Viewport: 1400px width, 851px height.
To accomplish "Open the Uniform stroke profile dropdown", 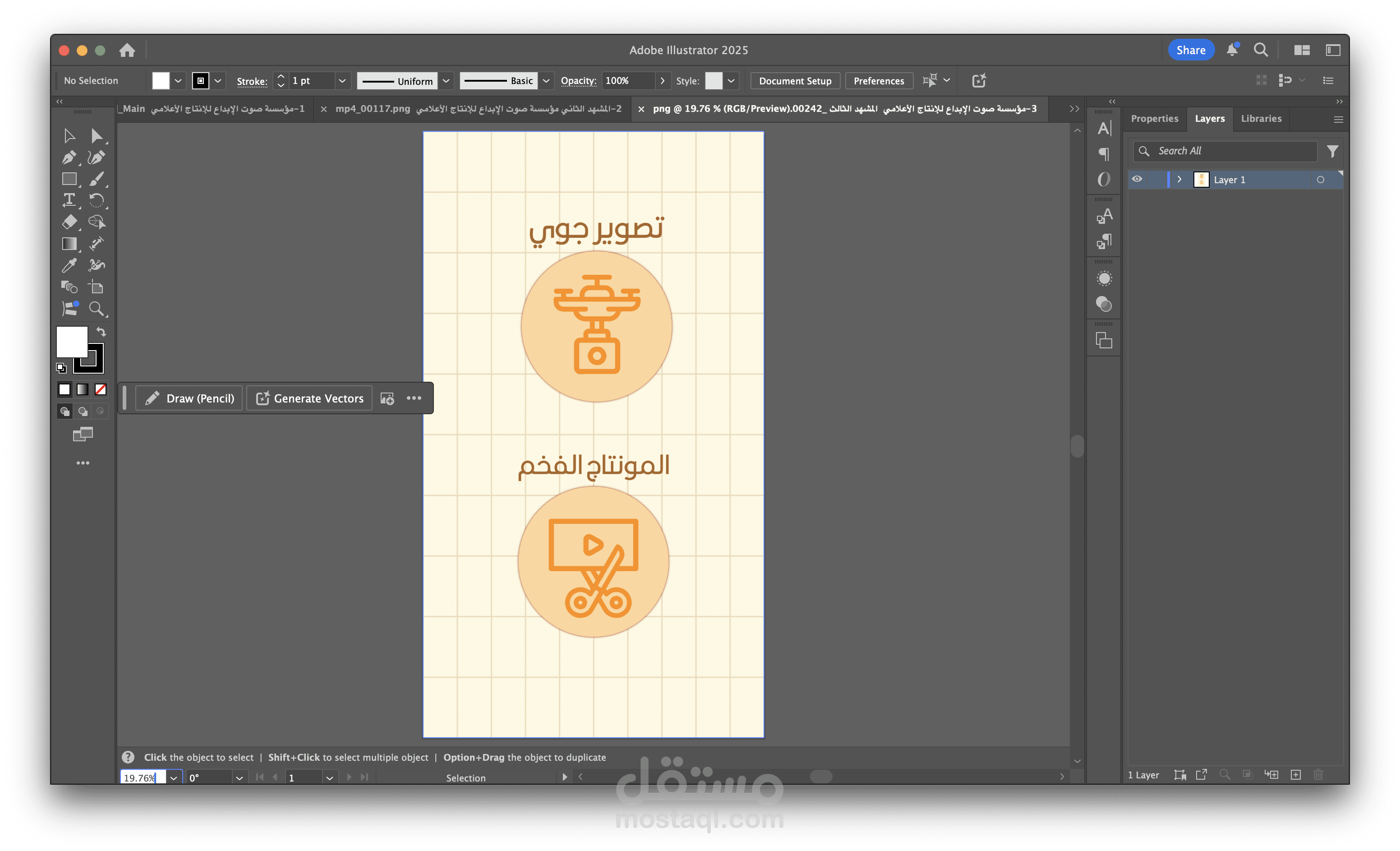I will tap(447, 81).
